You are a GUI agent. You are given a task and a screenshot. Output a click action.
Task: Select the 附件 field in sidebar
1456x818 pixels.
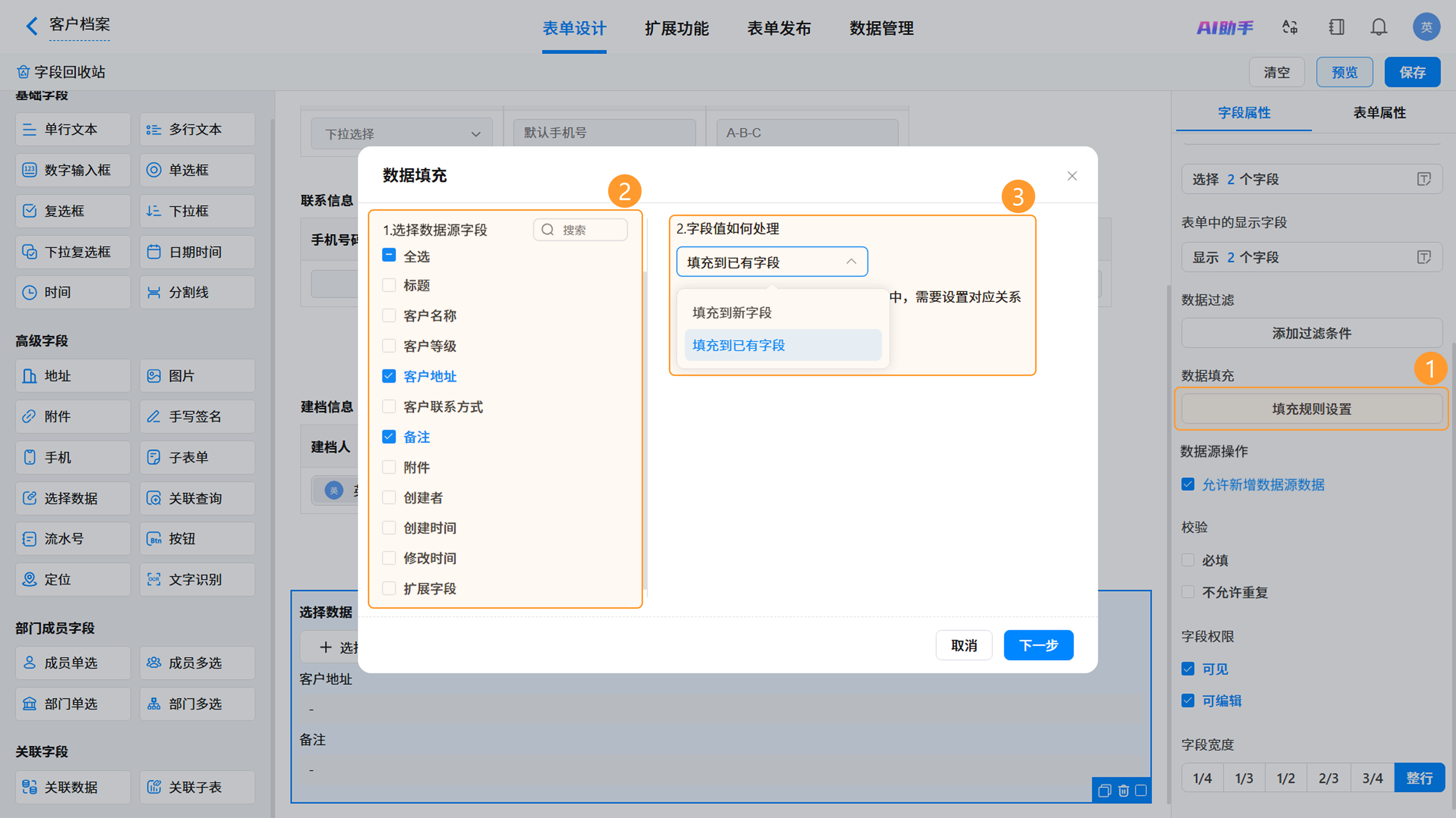coord(73,416)
